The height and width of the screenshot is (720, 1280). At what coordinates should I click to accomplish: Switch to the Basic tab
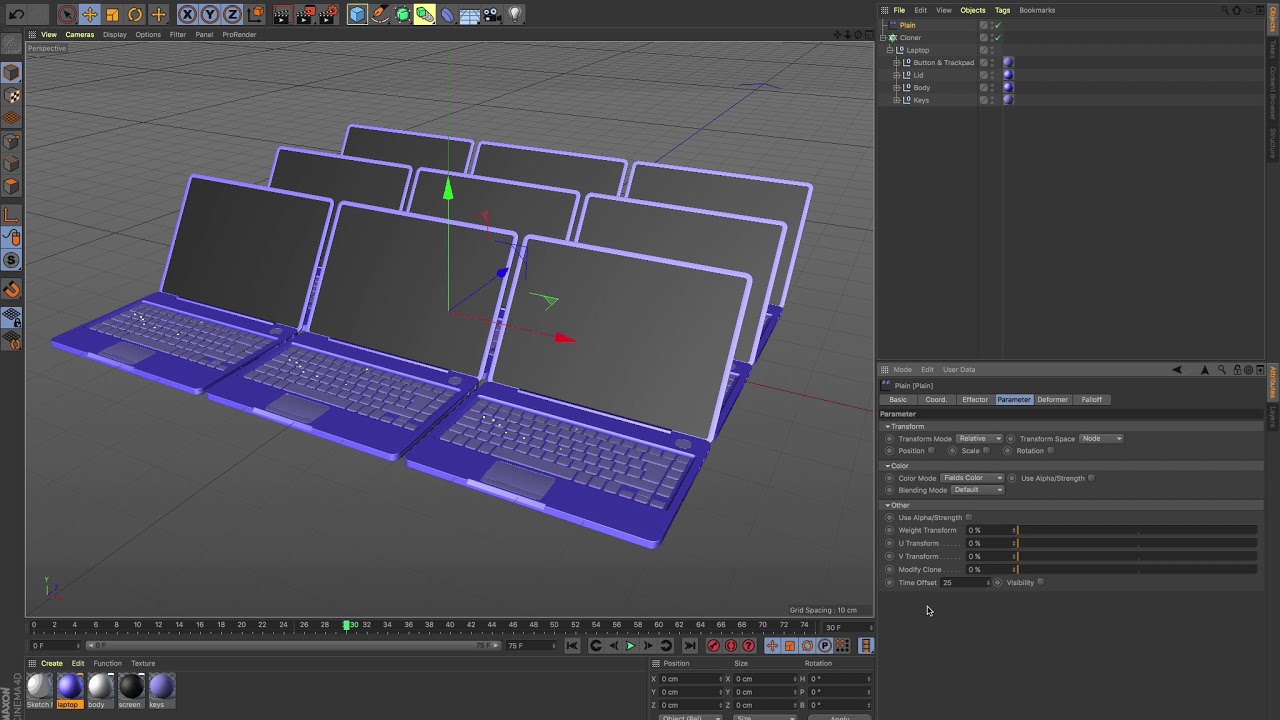(x=898, y=400)
